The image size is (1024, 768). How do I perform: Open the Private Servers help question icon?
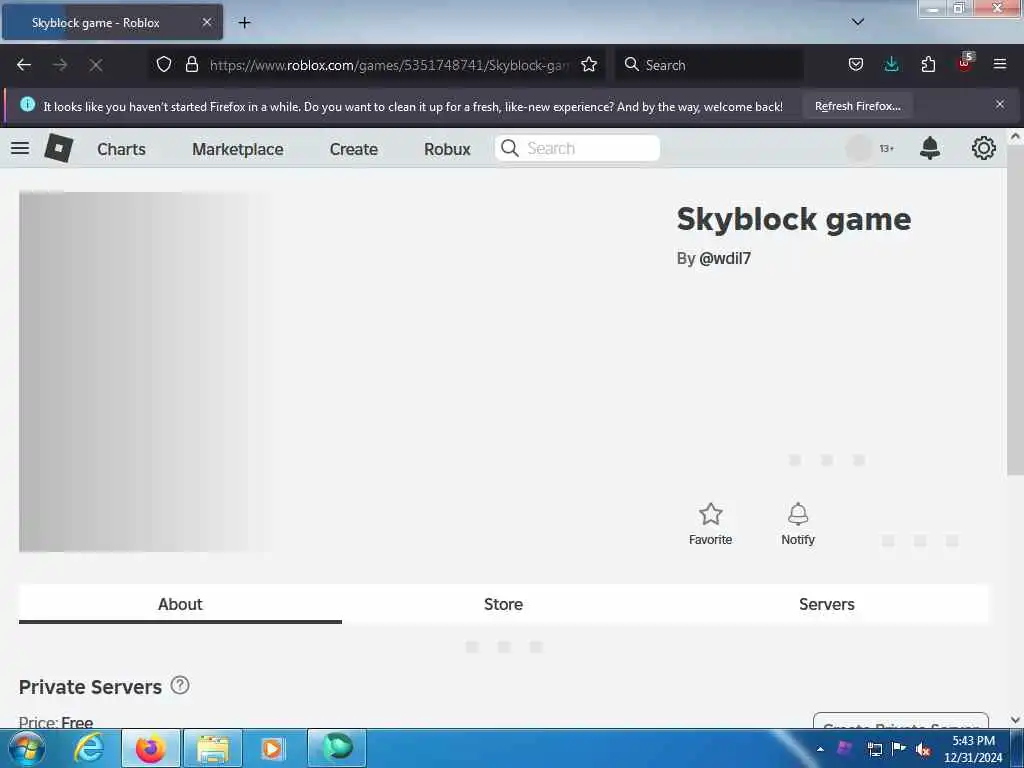pyautogui.click(x=180, y=685)
